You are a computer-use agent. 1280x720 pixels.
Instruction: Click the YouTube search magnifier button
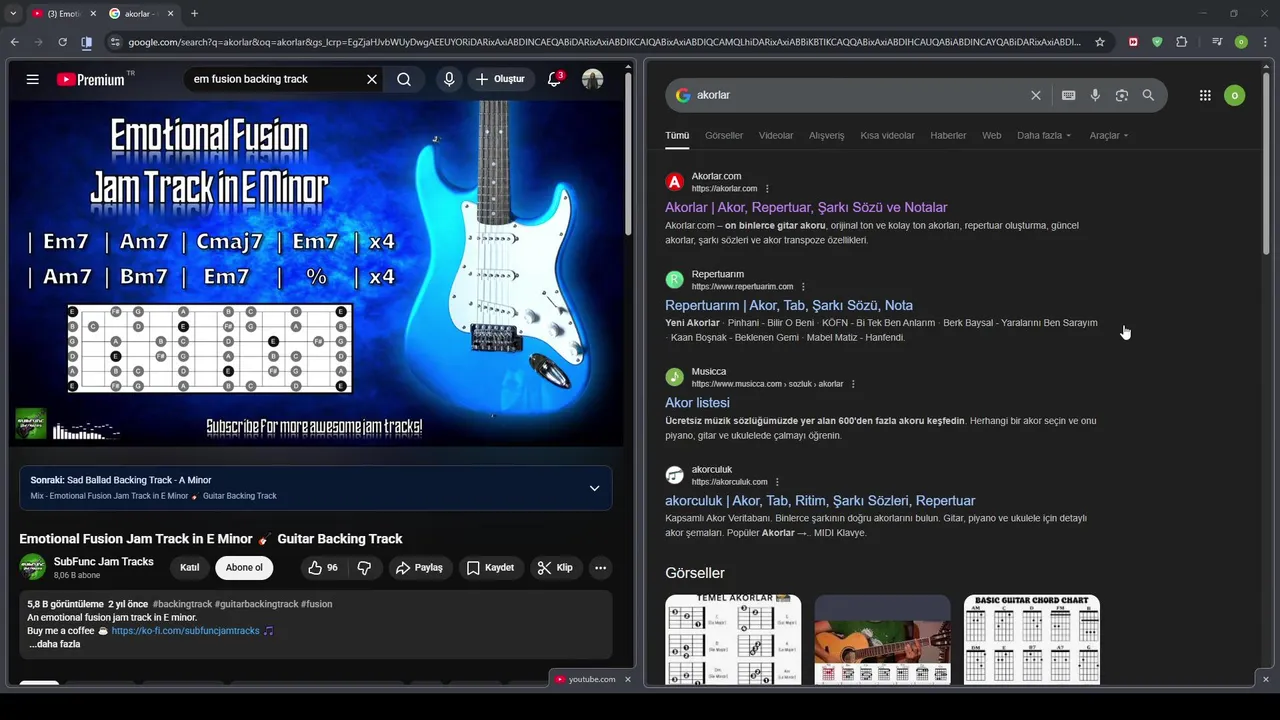click(x=404, y=79)
